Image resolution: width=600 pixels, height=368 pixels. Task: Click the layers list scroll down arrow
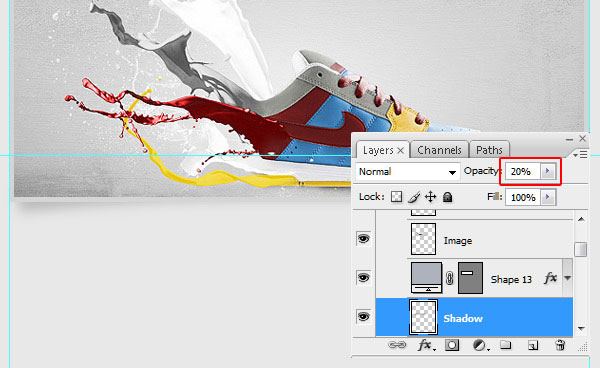point(581,329)
